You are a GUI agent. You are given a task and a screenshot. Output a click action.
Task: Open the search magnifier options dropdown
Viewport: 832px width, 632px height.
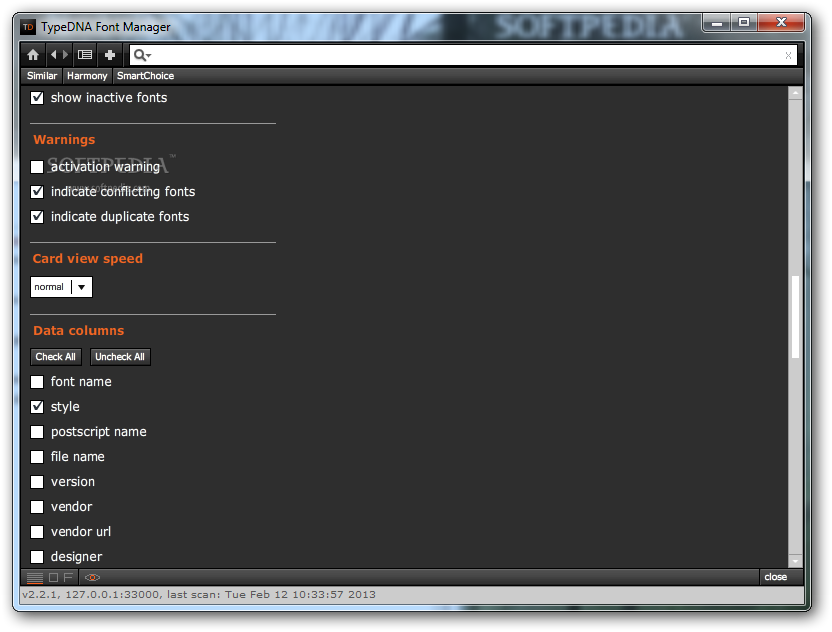point(142,55)
